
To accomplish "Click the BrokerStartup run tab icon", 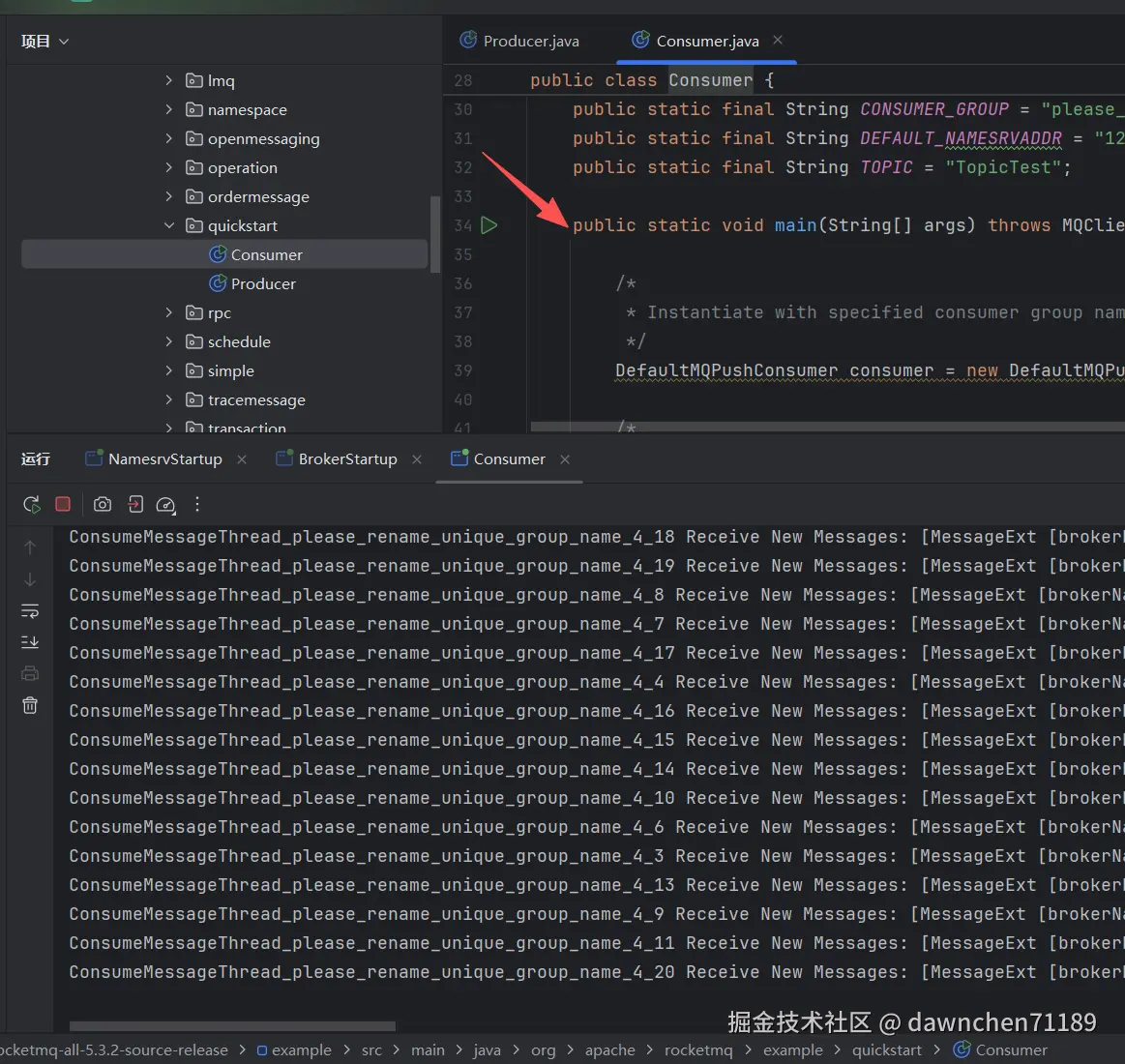I will pos(284,458).
